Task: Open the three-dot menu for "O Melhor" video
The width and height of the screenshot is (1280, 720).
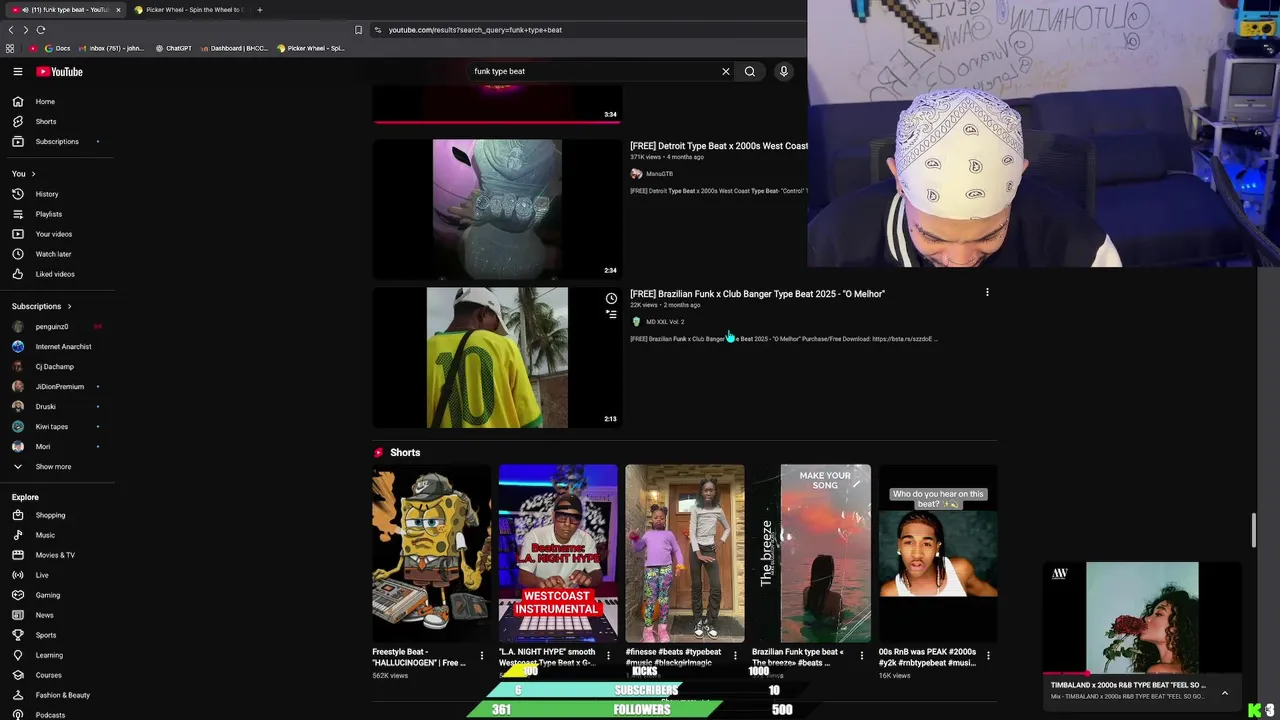Action: click(x=987, y=293)
